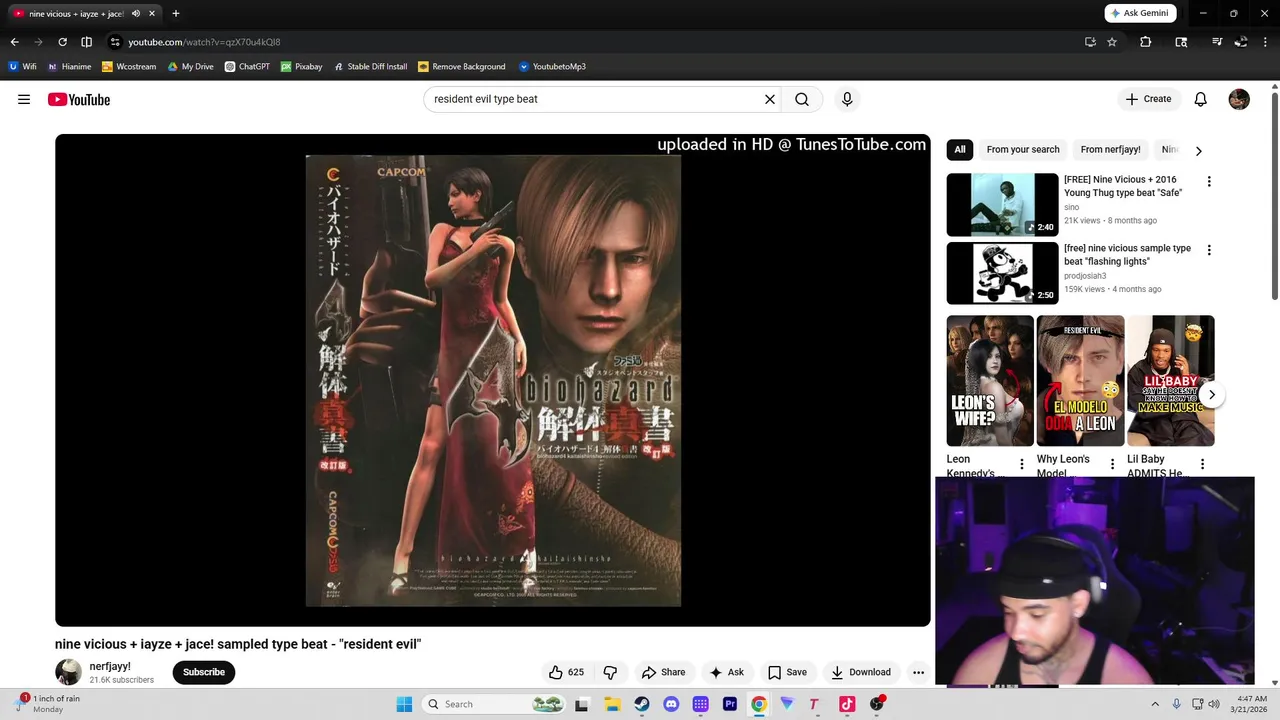Open Steam from the taskbar

pos(642,704)
